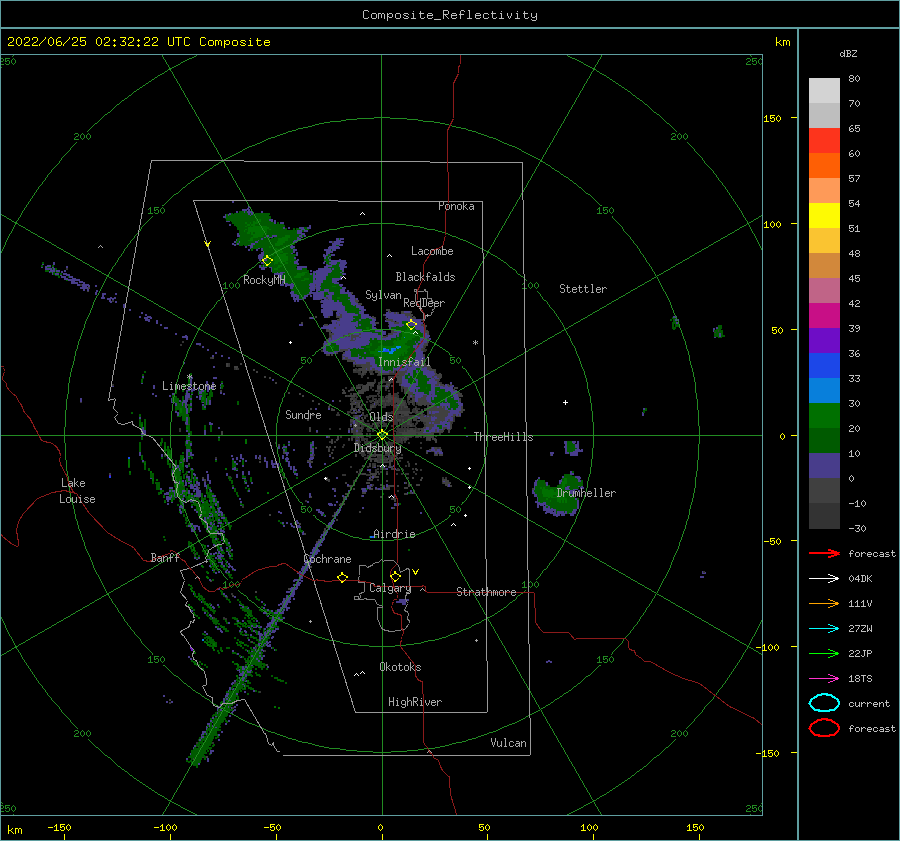Click the Lake Louise label

tap(77, 491)
